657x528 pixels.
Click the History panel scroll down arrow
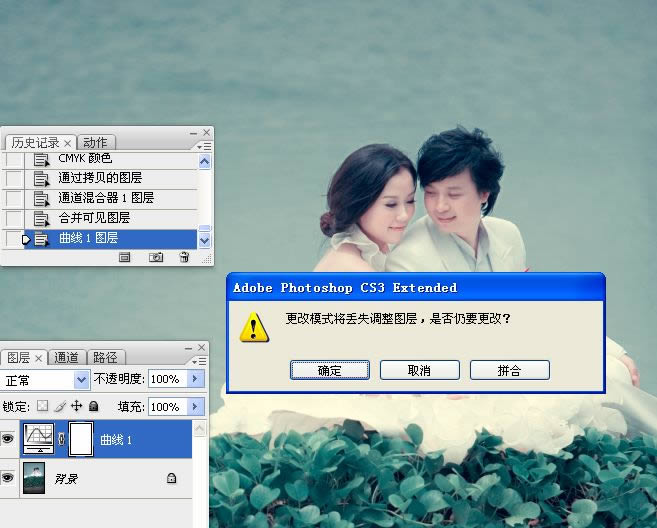(205, 239)
